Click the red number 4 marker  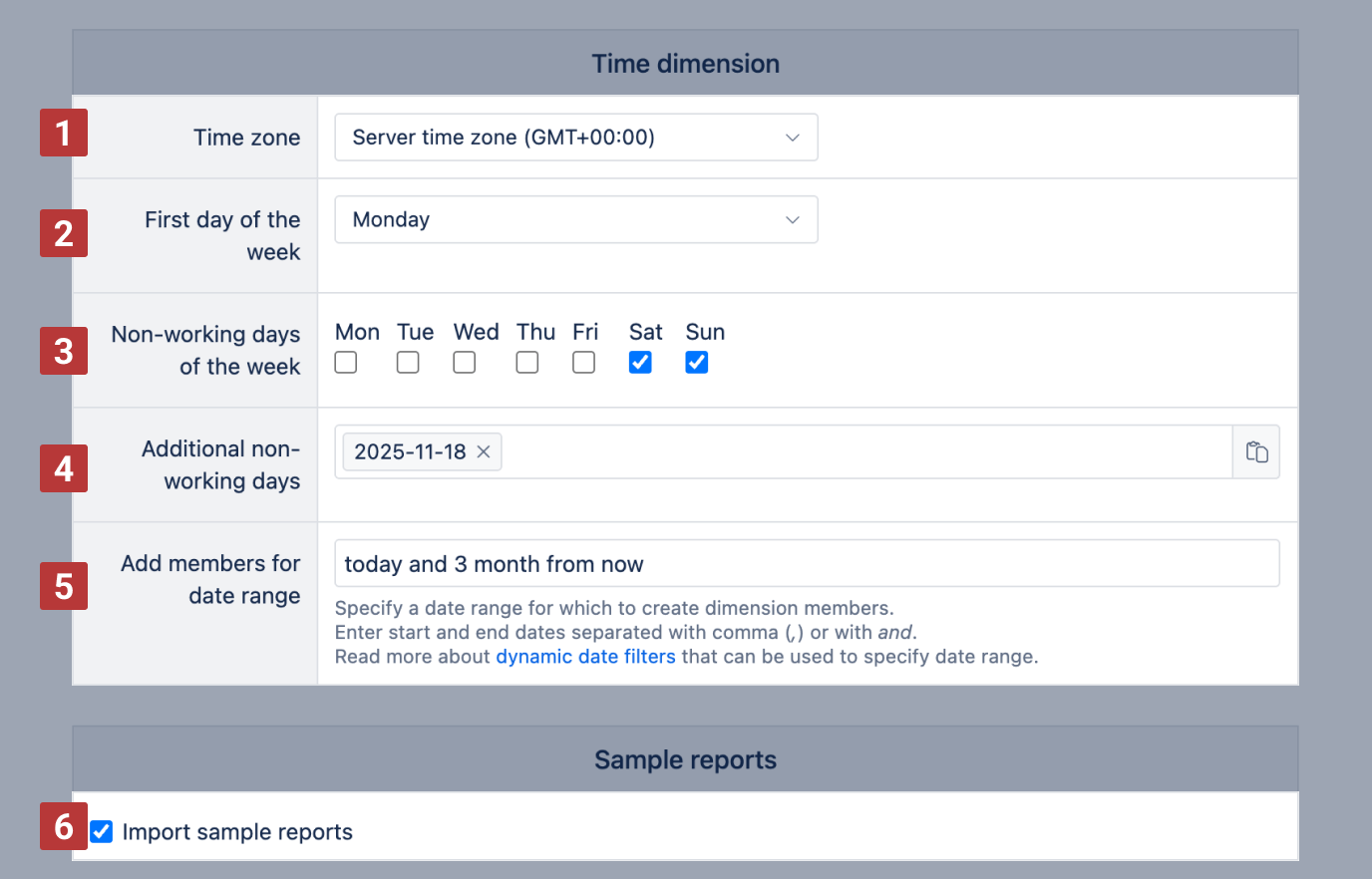[64, 468]
